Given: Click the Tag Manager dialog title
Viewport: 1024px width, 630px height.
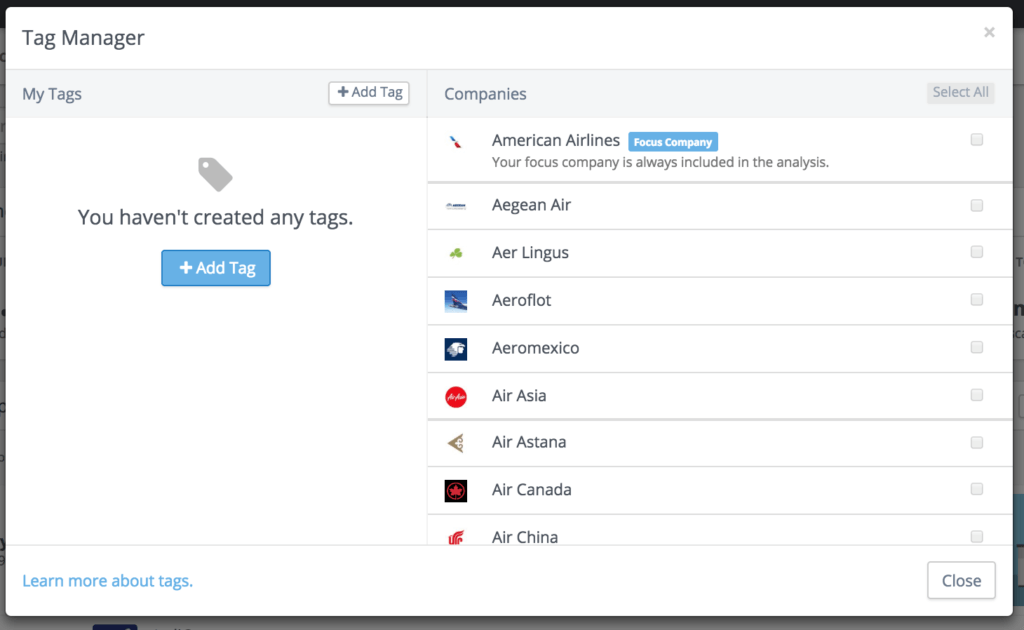Looking at the screenshot, I should point(83,38).
